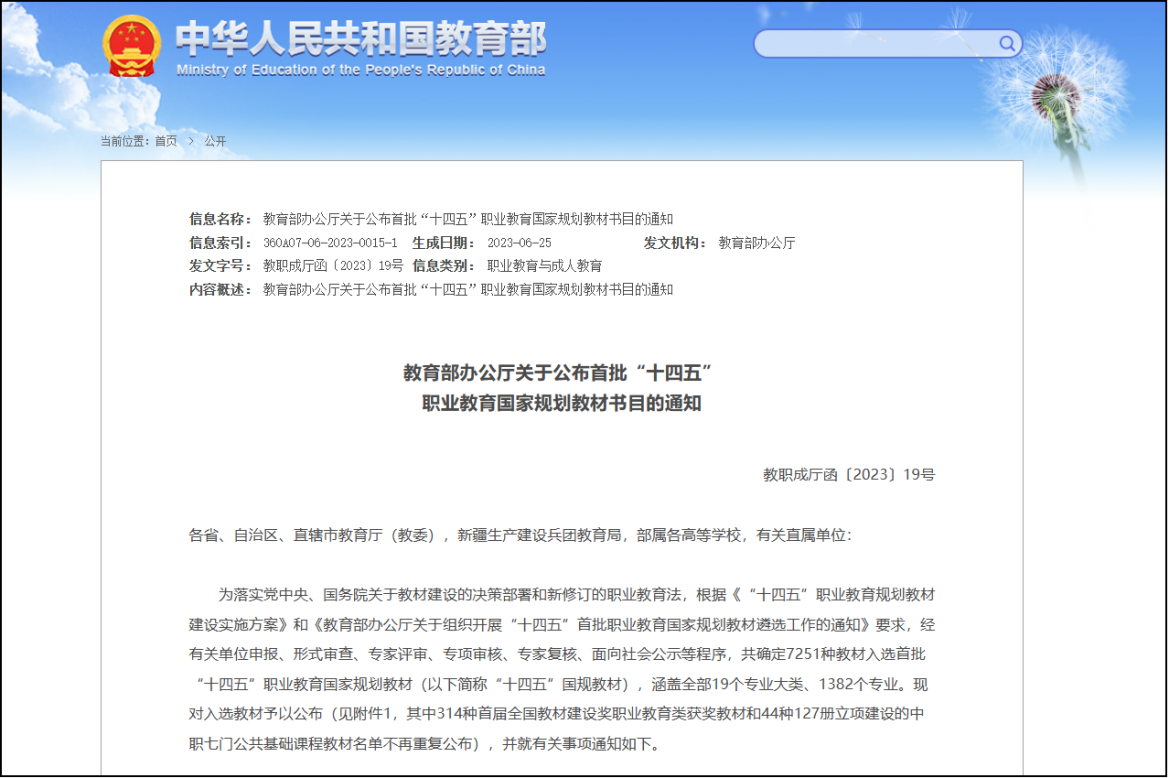Go to 首页 in the breadcrumb

[x=165, y=141]
